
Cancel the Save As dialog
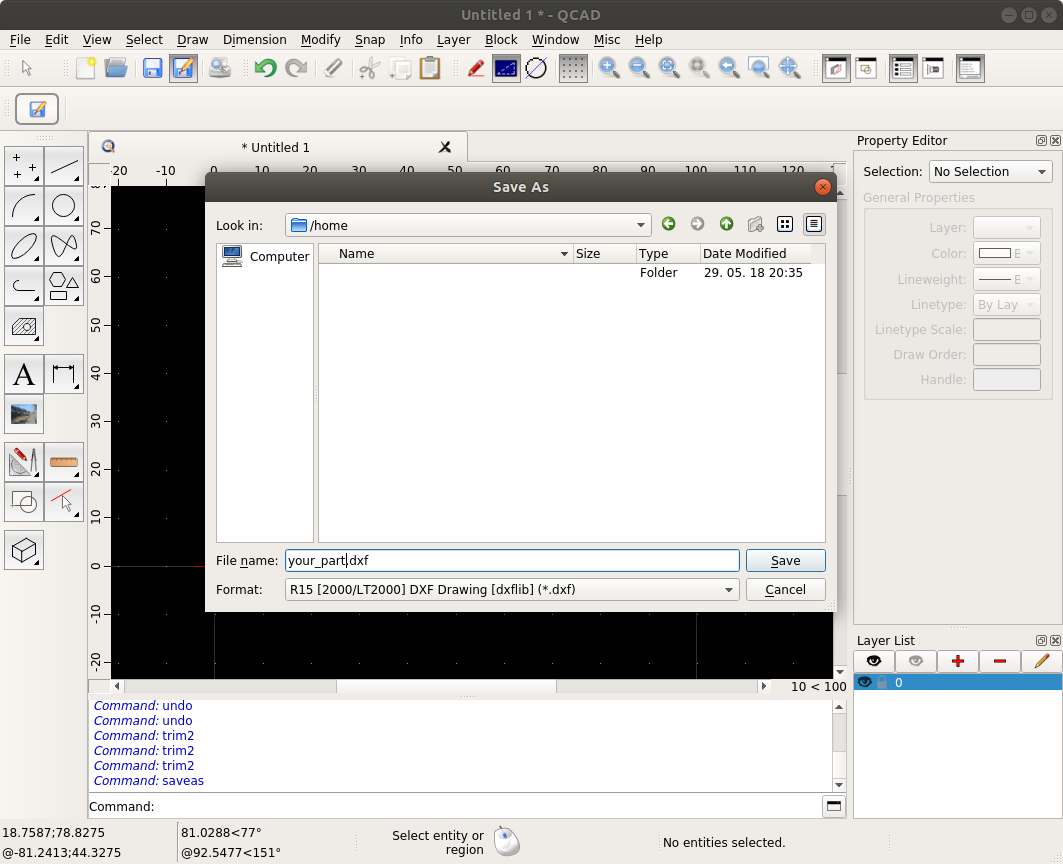[x=785, y=590]
